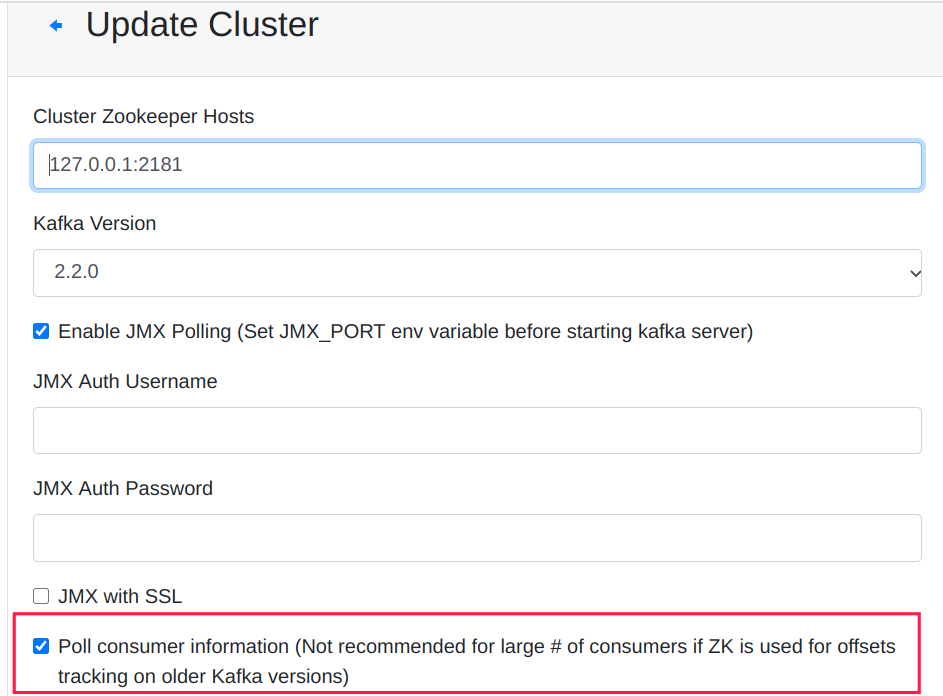Click into the JMX Auth Username field
Screen dimensions: 943x696
[477, 430]
